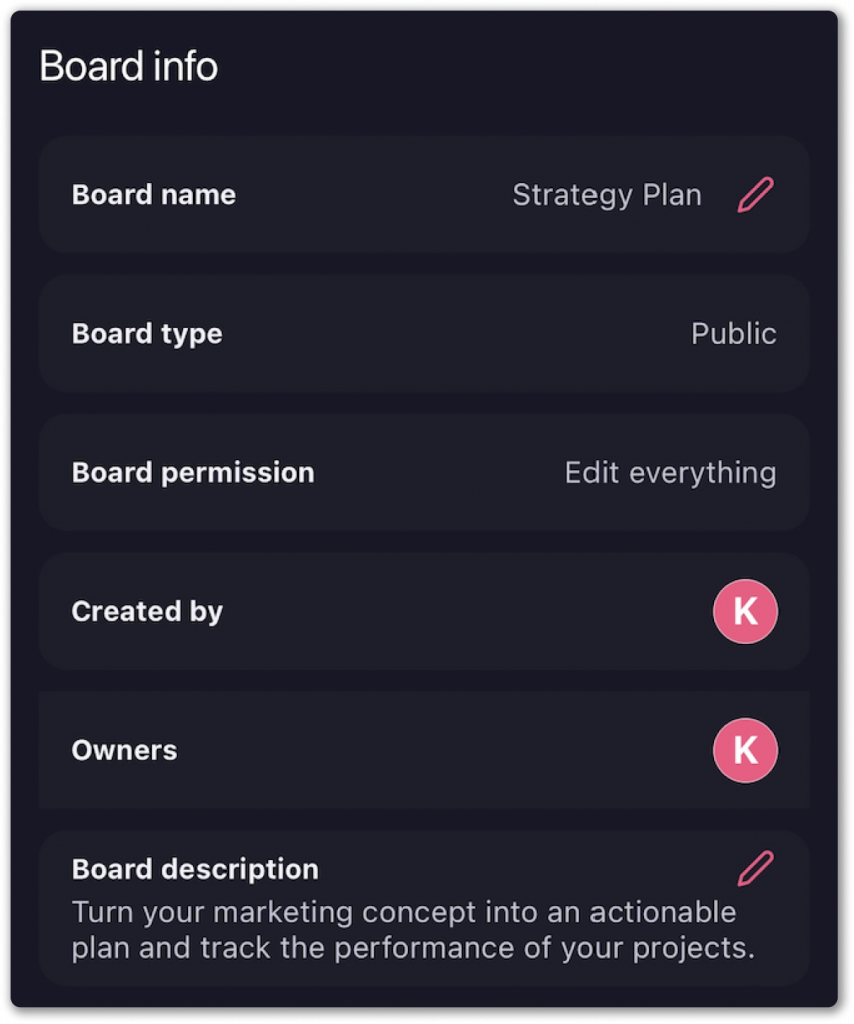The image size is (854, 1024).
Task: Select the Board permission label
Action: [193, 472]
